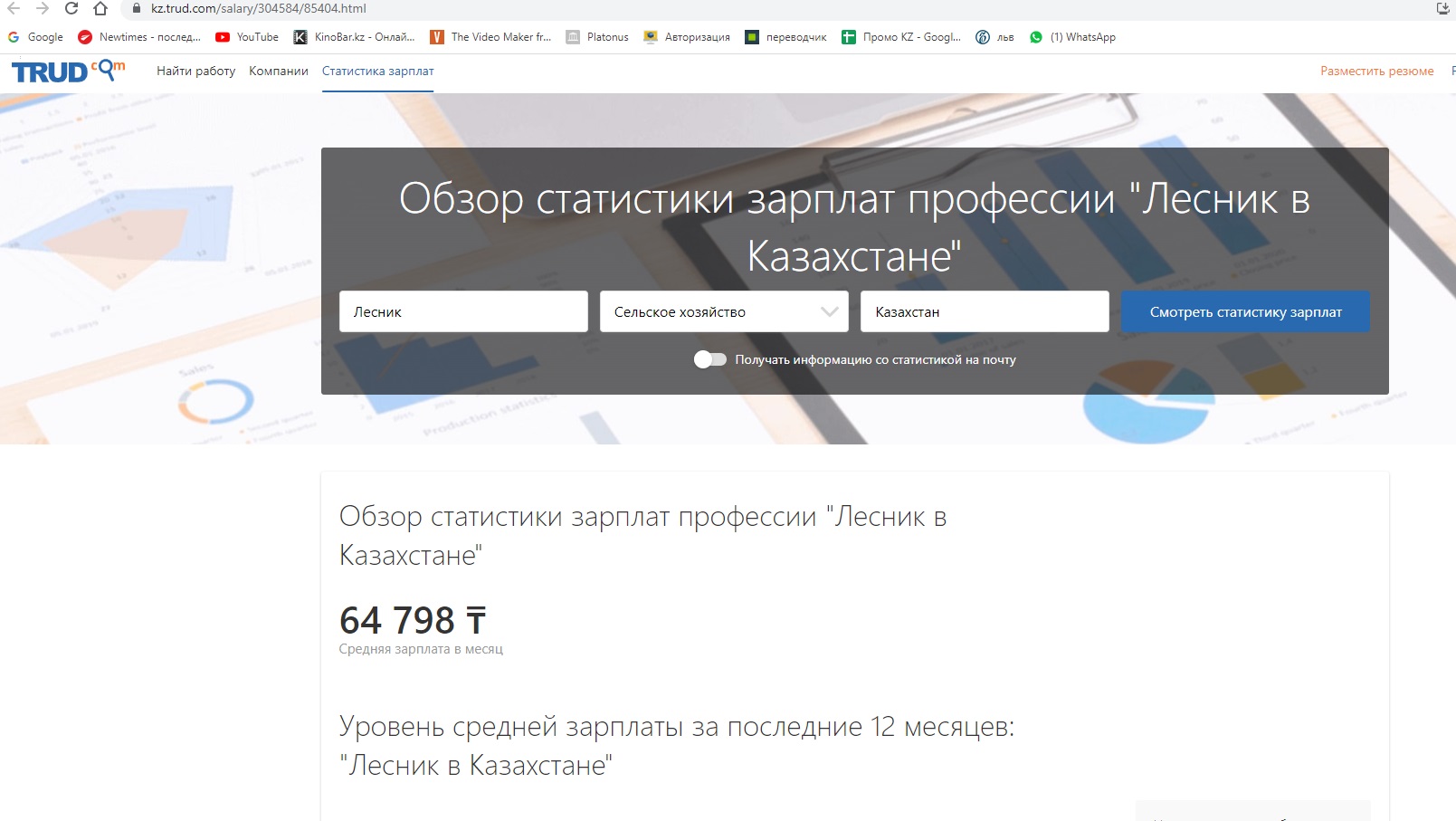Open the переводчик bookmark
1456x821 pixels.
coord(785,37)
